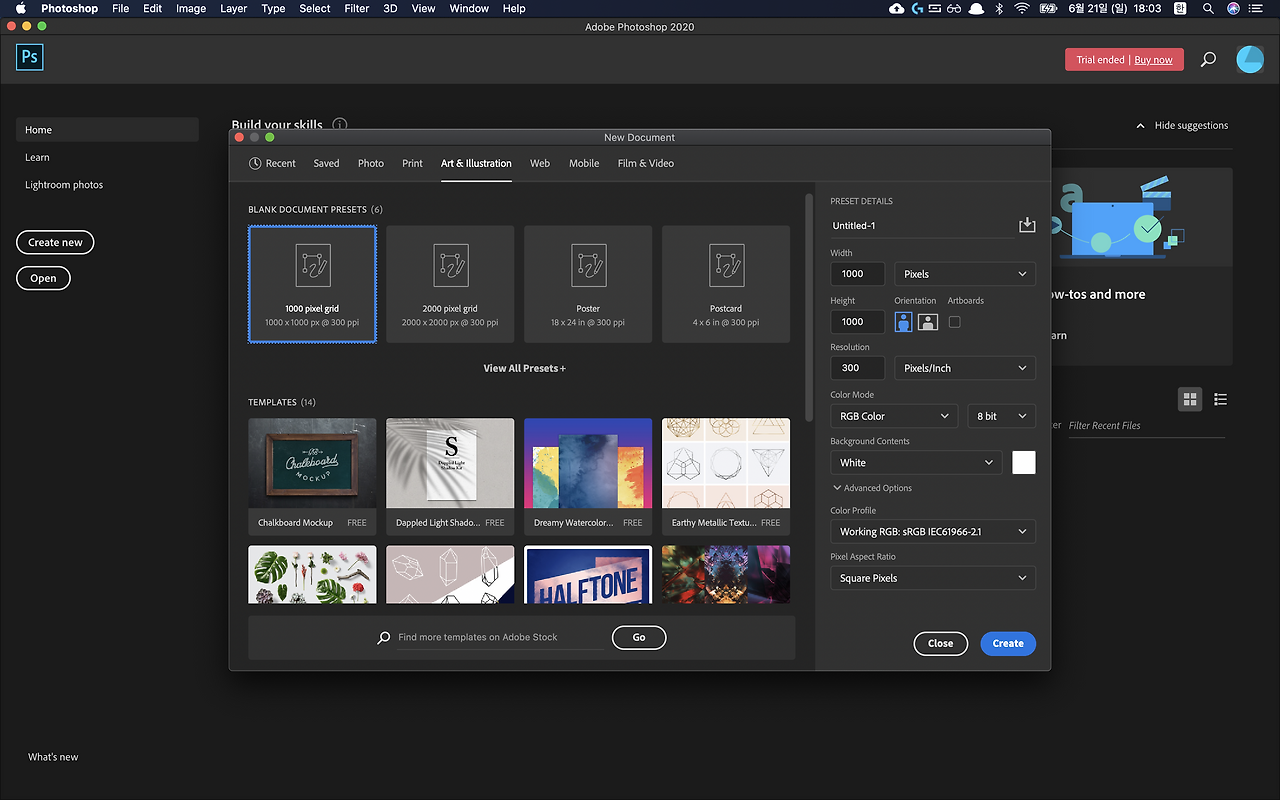Open Lightroom photos in the sidebar

tap(64, 185)
